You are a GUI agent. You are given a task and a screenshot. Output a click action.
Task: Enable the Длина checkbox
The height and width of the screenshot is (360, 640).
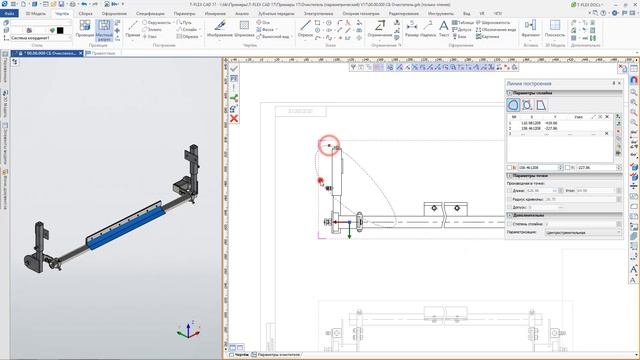(509, 191)
